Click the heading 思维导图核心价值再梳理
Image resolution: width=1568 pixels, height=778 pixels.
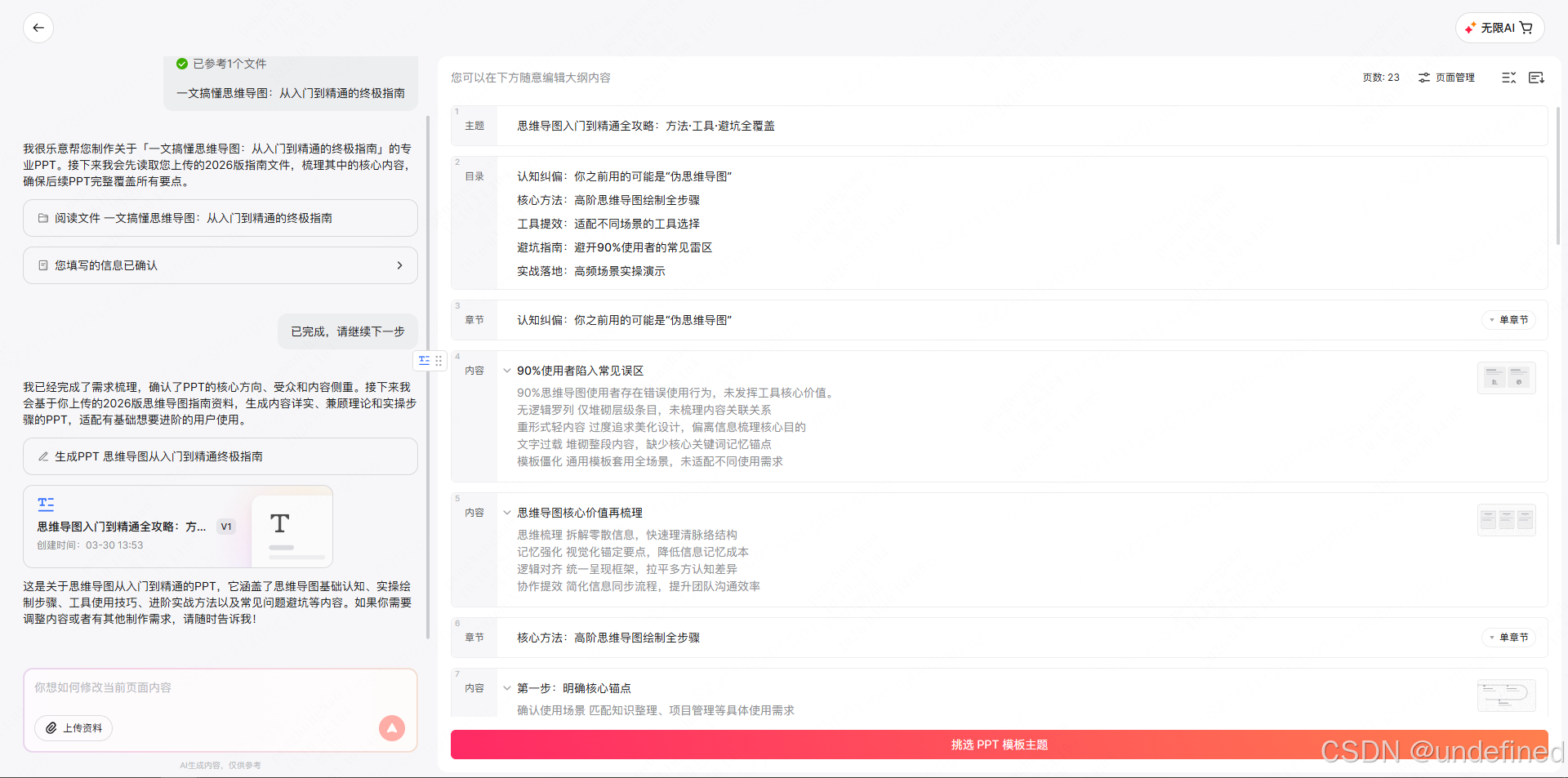580,513
